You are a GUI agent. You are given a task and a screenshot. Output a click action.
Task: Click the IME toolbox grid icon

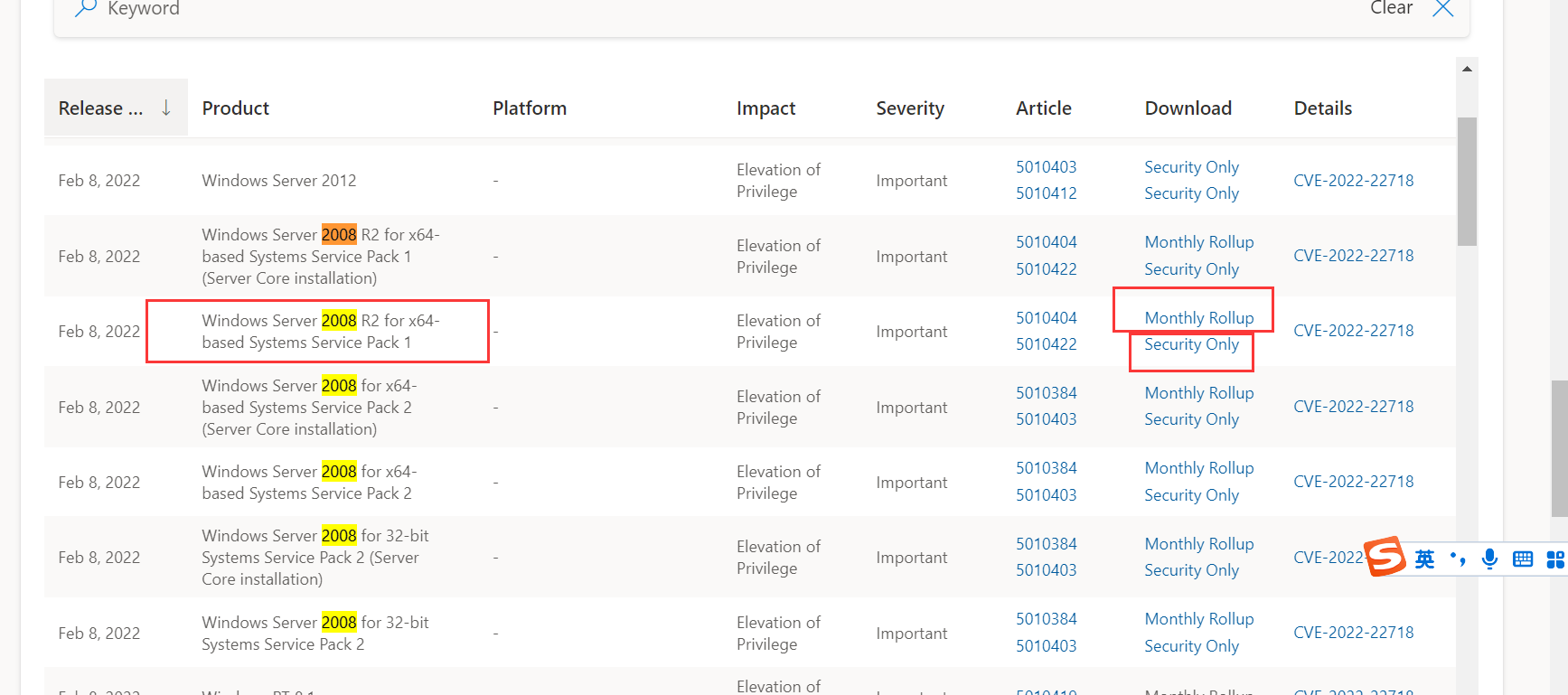(1555, 559)
